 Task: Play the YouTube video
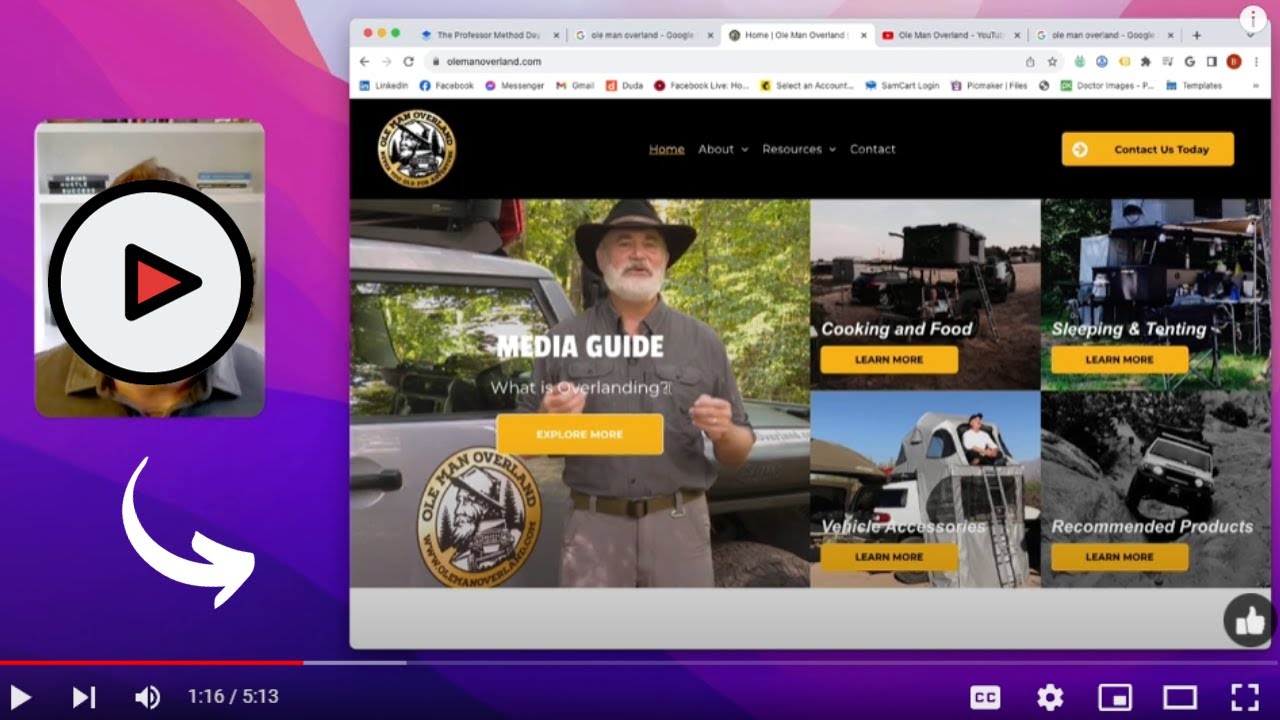click(20, 697)
